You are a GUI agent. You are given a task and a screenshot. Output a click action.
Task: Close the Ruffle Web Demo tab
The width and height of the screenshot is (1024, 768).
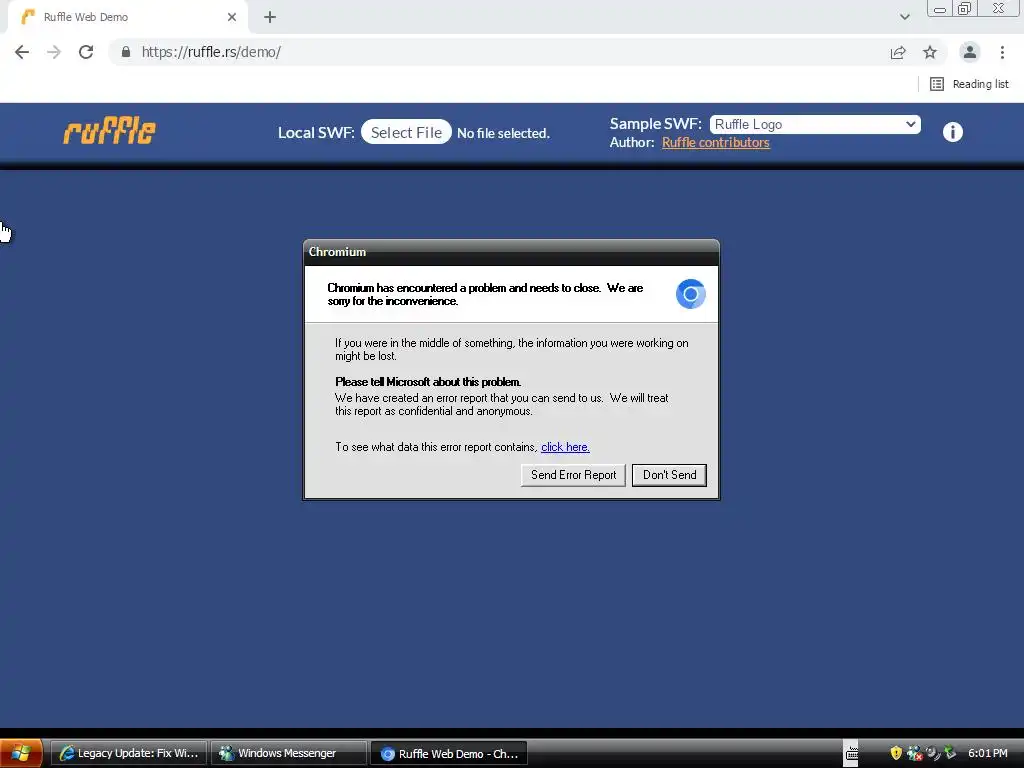(232, 17)
